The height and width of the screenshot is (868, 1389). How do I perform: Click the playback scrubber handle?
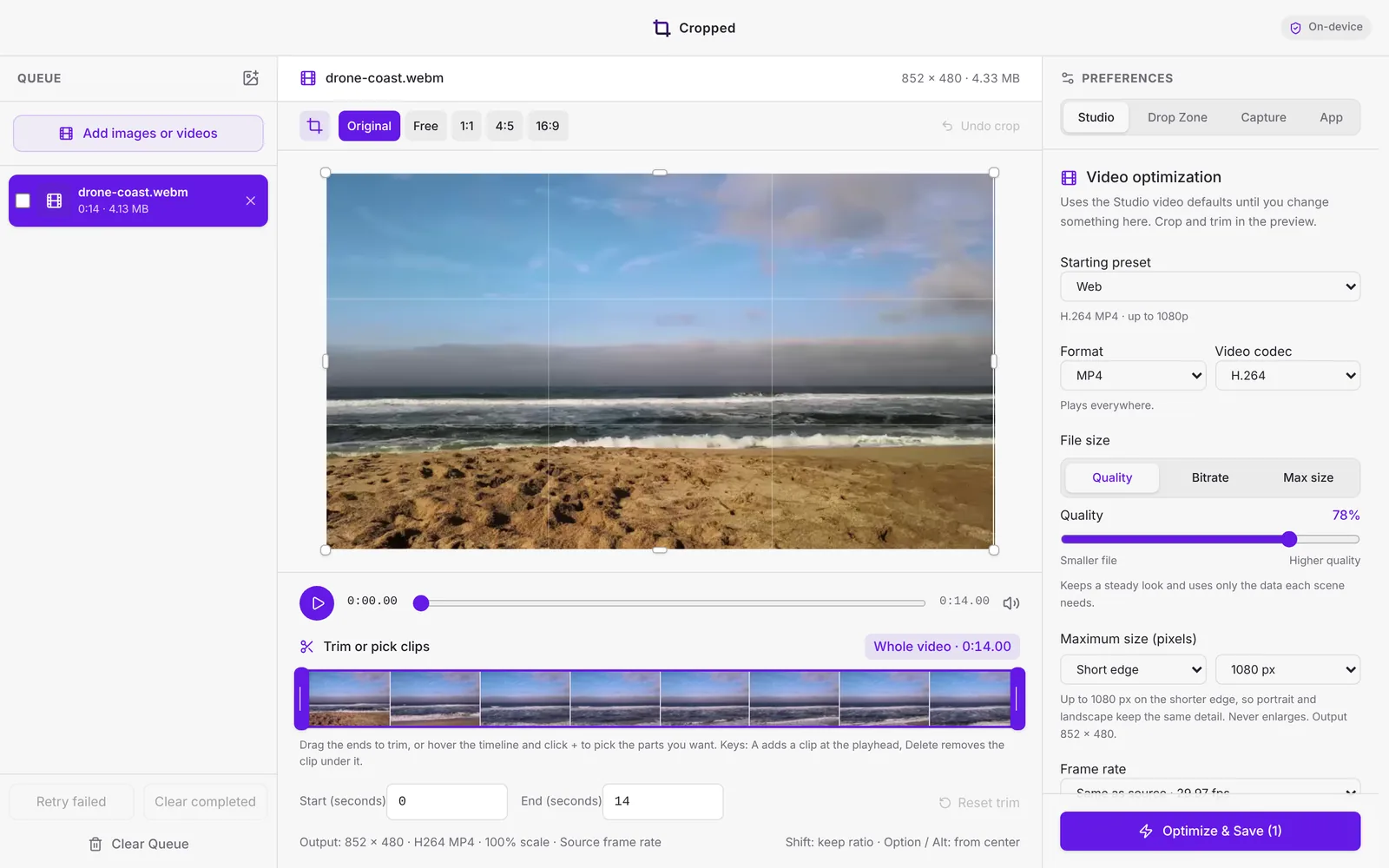(421, 602)
